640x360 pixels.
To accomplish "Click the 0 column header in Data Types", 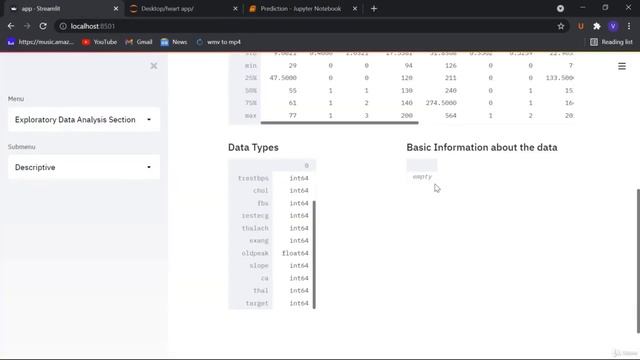I will coord(307,166).
